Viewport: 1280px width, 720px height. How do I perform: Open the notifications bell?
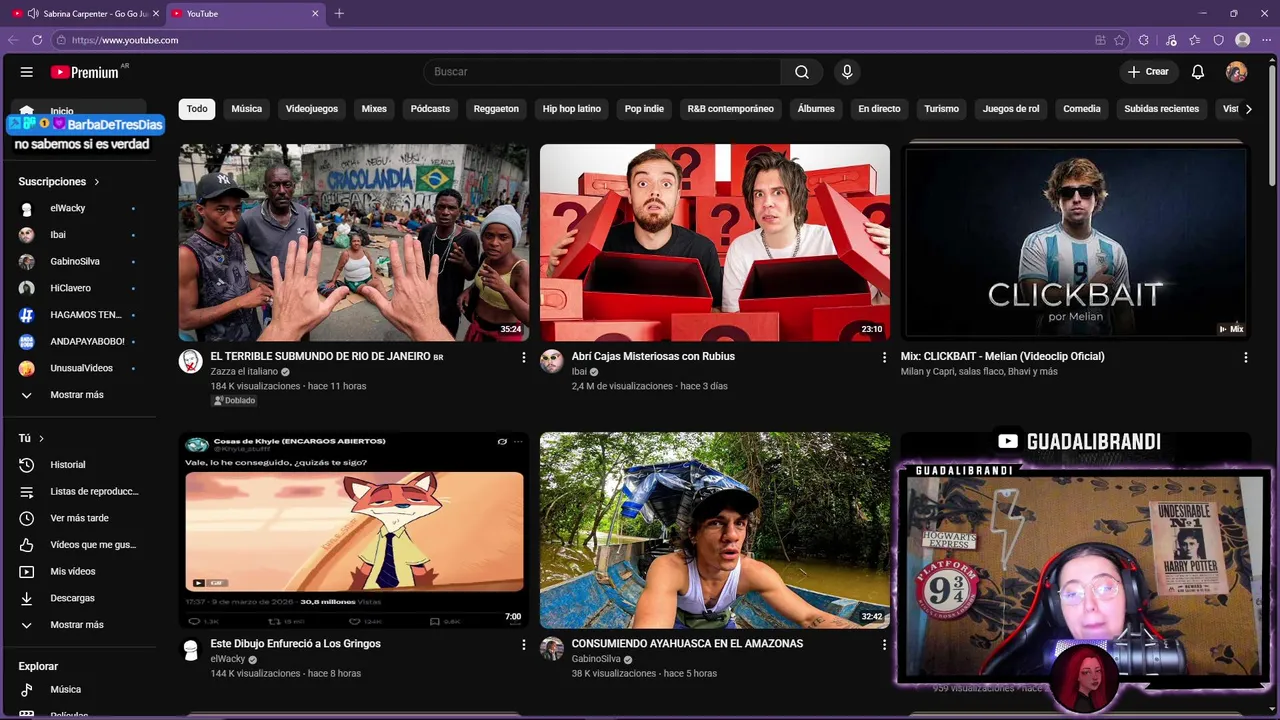click(x=1198, y=72)
